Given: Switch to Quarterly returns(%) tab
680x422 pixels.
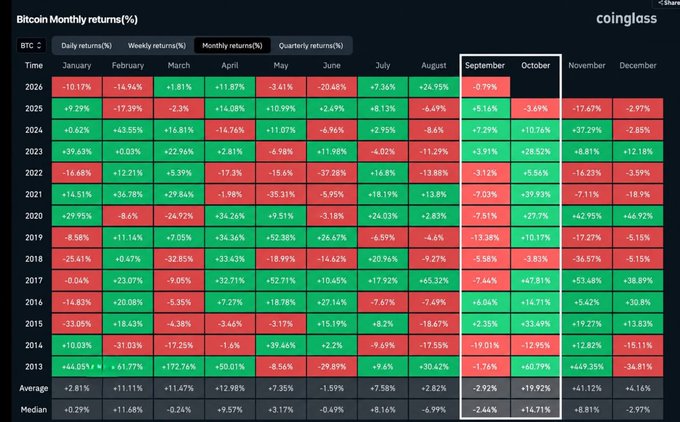Looking at the screenshot, I should [311, 46].
